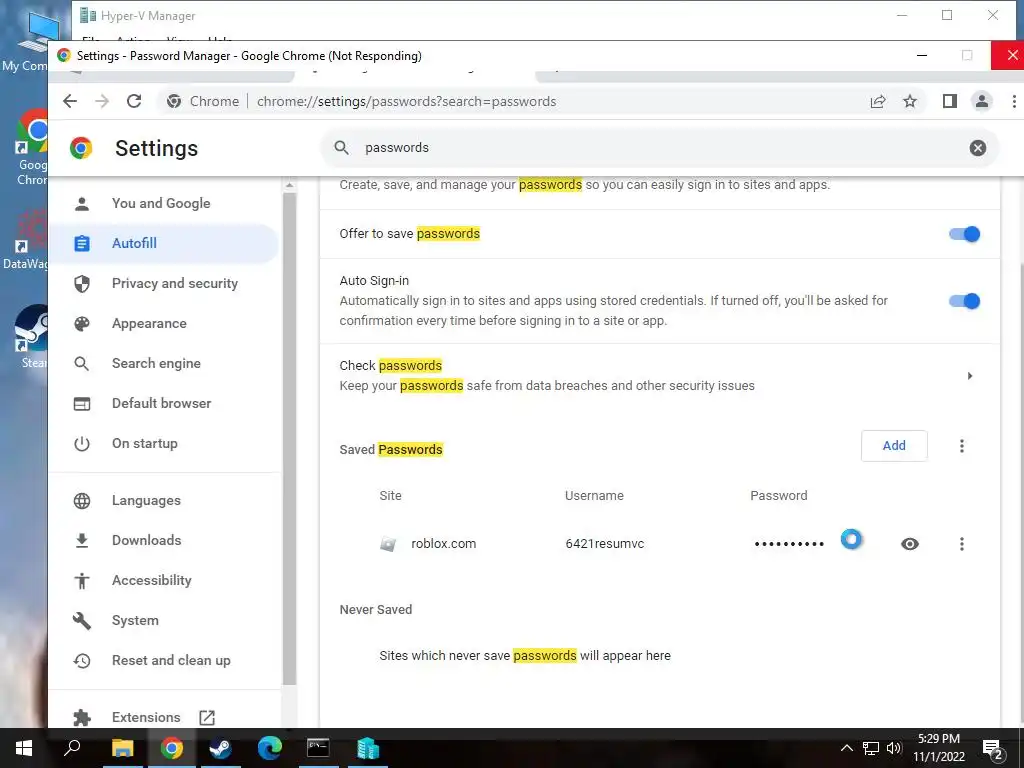The width and height of the screenshot is (1024, 768).
Task: Open taskbar search magnifier
Action: coord(72,748)
